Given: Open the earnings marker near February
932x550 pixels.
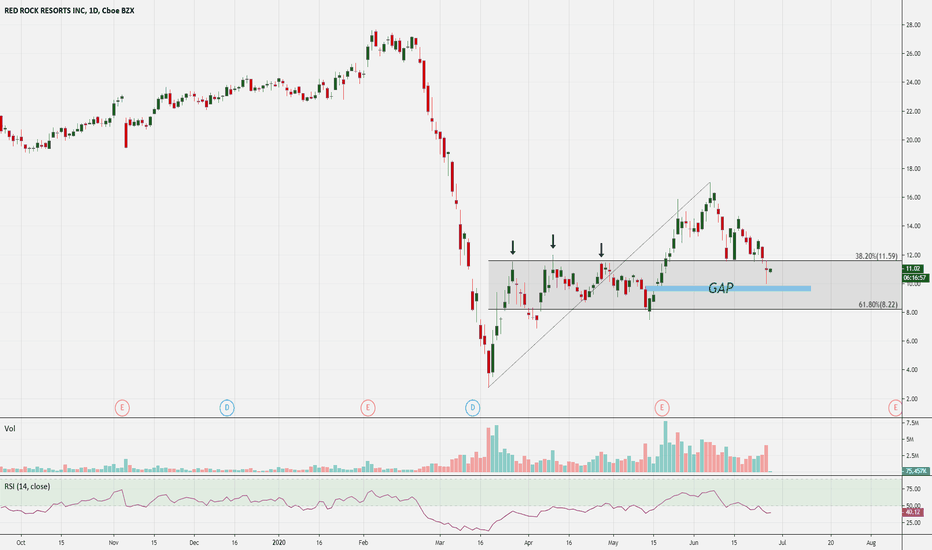Looking at the screenshot, I should pos(368,408).
